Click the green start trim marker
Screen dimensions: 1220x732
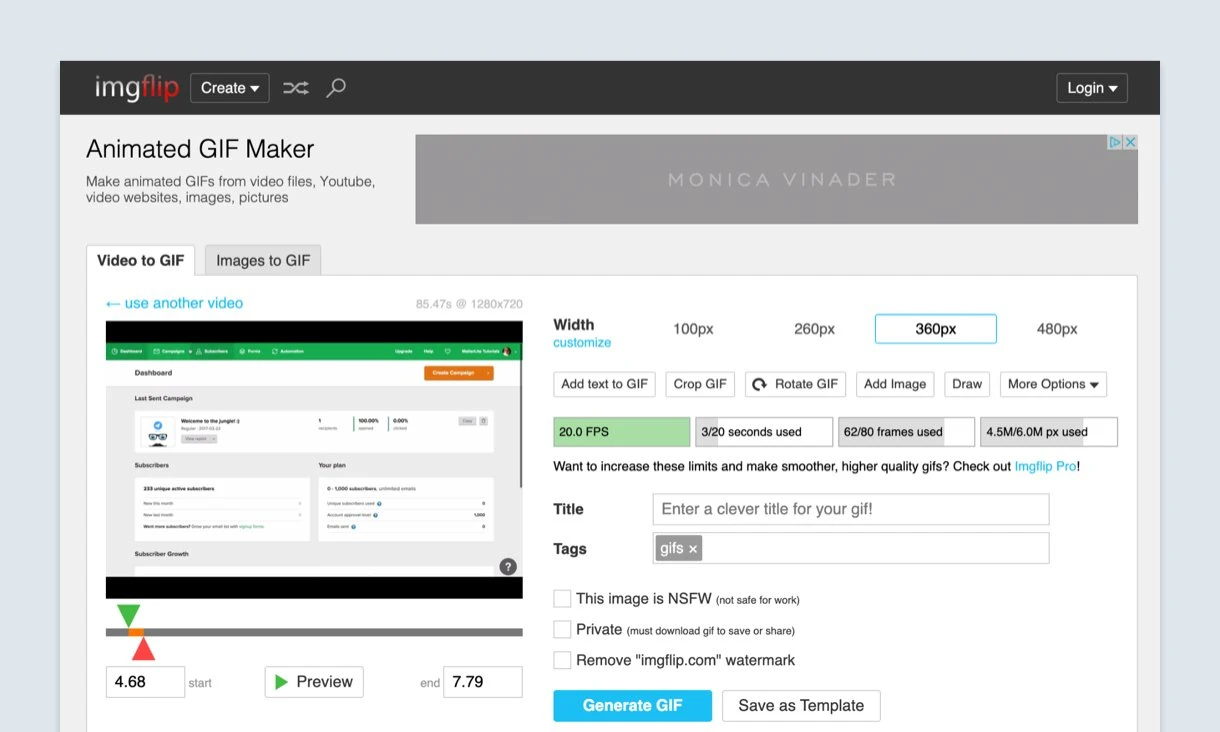point(128,615)
